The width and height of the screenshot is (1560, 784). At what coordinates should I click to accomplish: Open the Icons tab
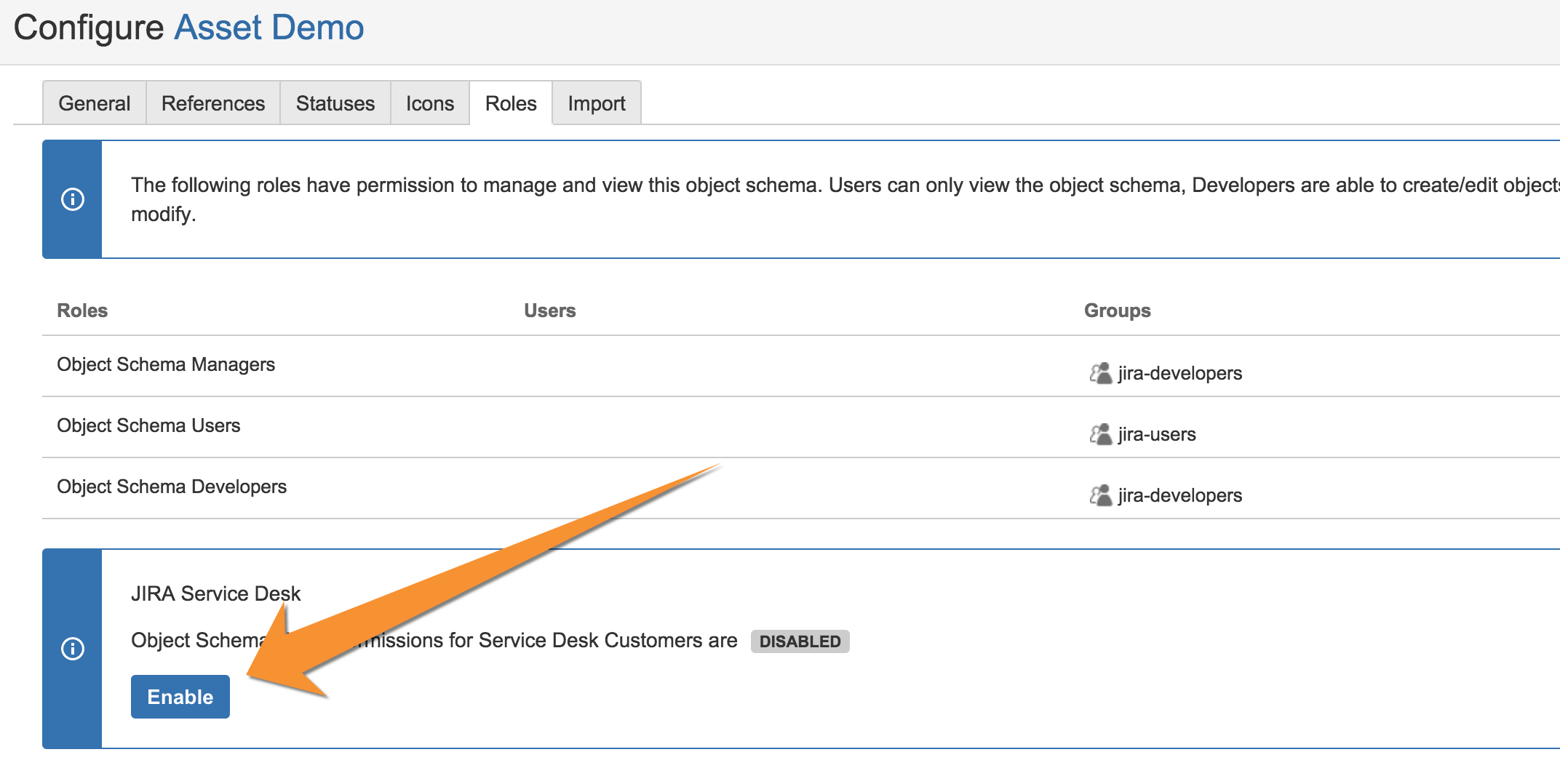pos(429,103)
